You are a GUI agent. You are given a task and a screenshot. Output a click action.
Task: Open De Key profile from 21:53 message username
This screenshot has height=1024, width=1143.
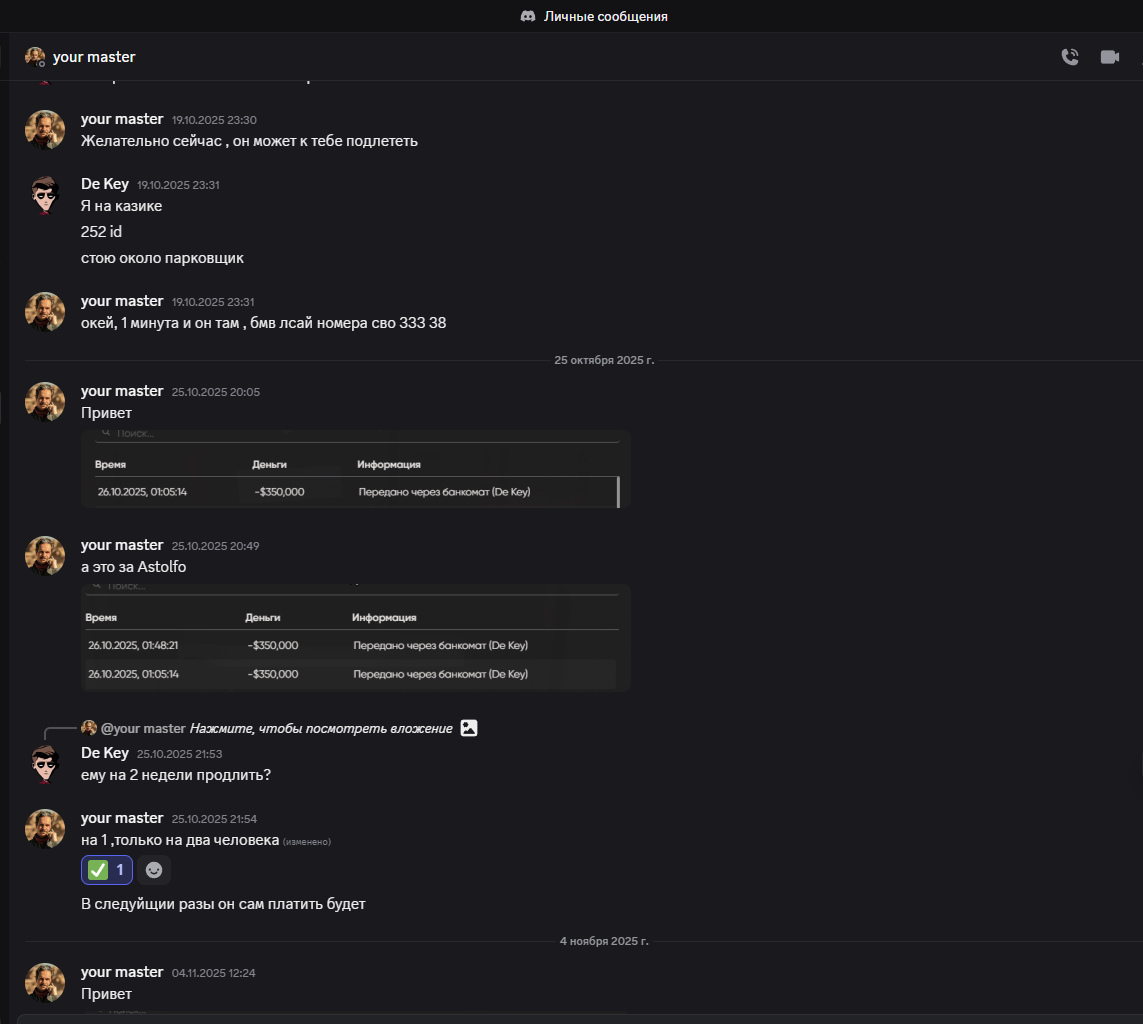tap(105, 753)
